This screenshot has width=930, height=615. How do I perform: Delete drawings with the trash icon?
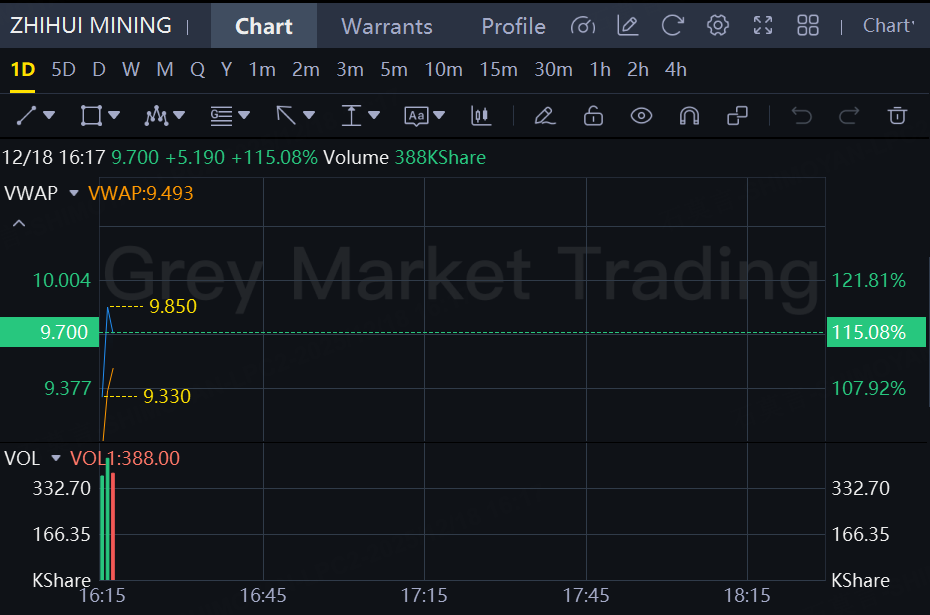898,116
